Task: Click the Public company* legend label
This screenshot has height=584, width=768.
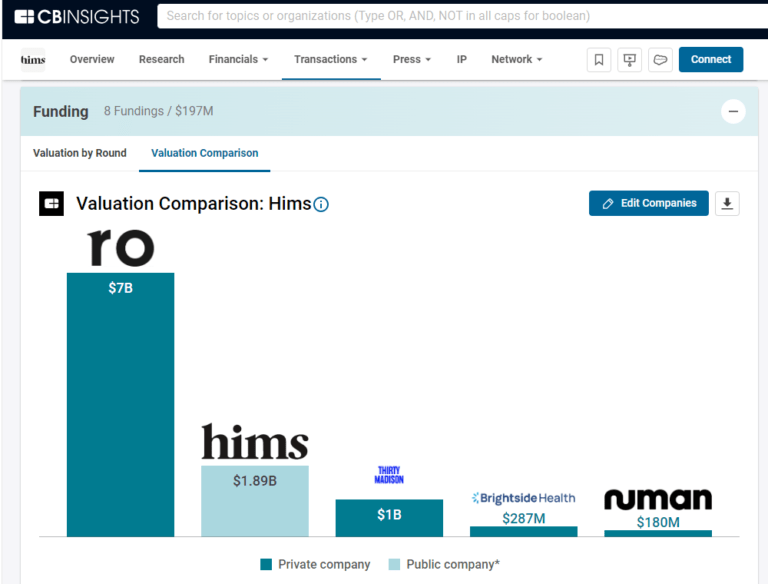Action: point(453,564)
